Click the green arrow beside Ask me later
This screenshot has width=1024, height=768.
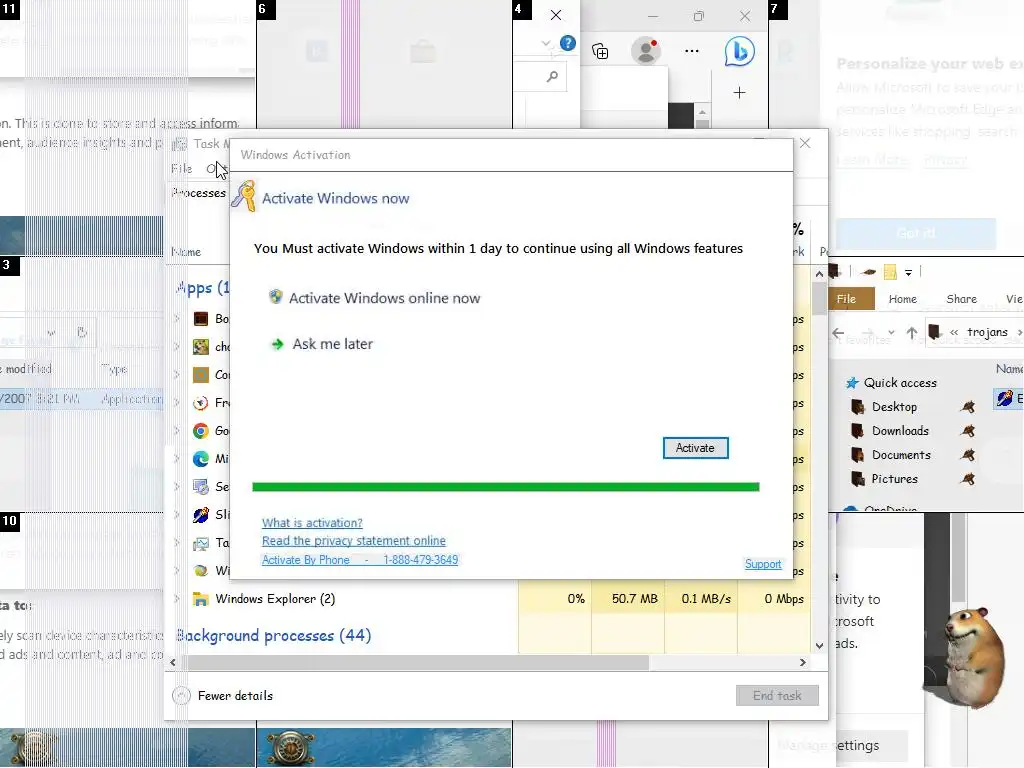[278, 344]
